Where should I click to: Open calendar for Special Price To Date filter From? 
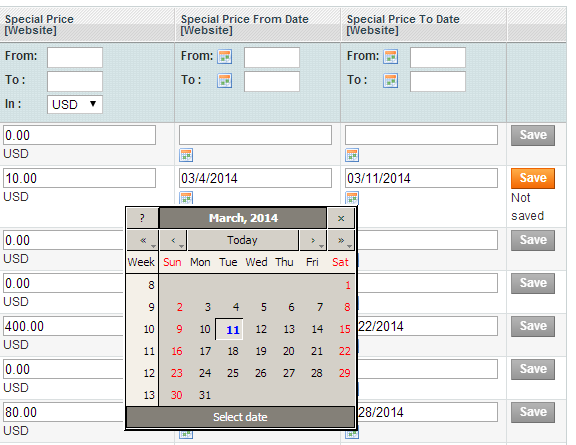pos(390,57)
